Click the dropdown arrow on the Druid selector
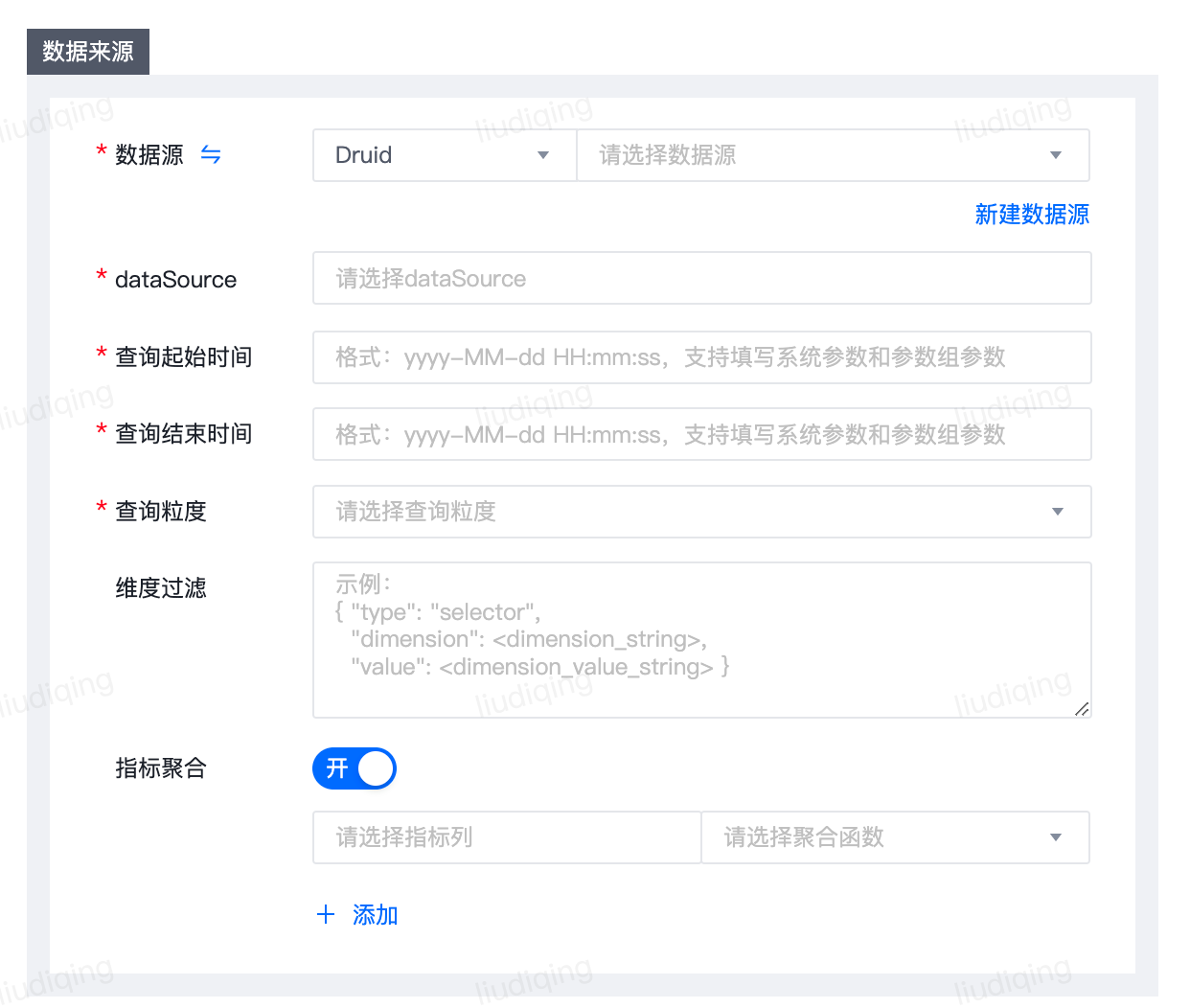This screenshot has width=1190, height=1008. 543,155
